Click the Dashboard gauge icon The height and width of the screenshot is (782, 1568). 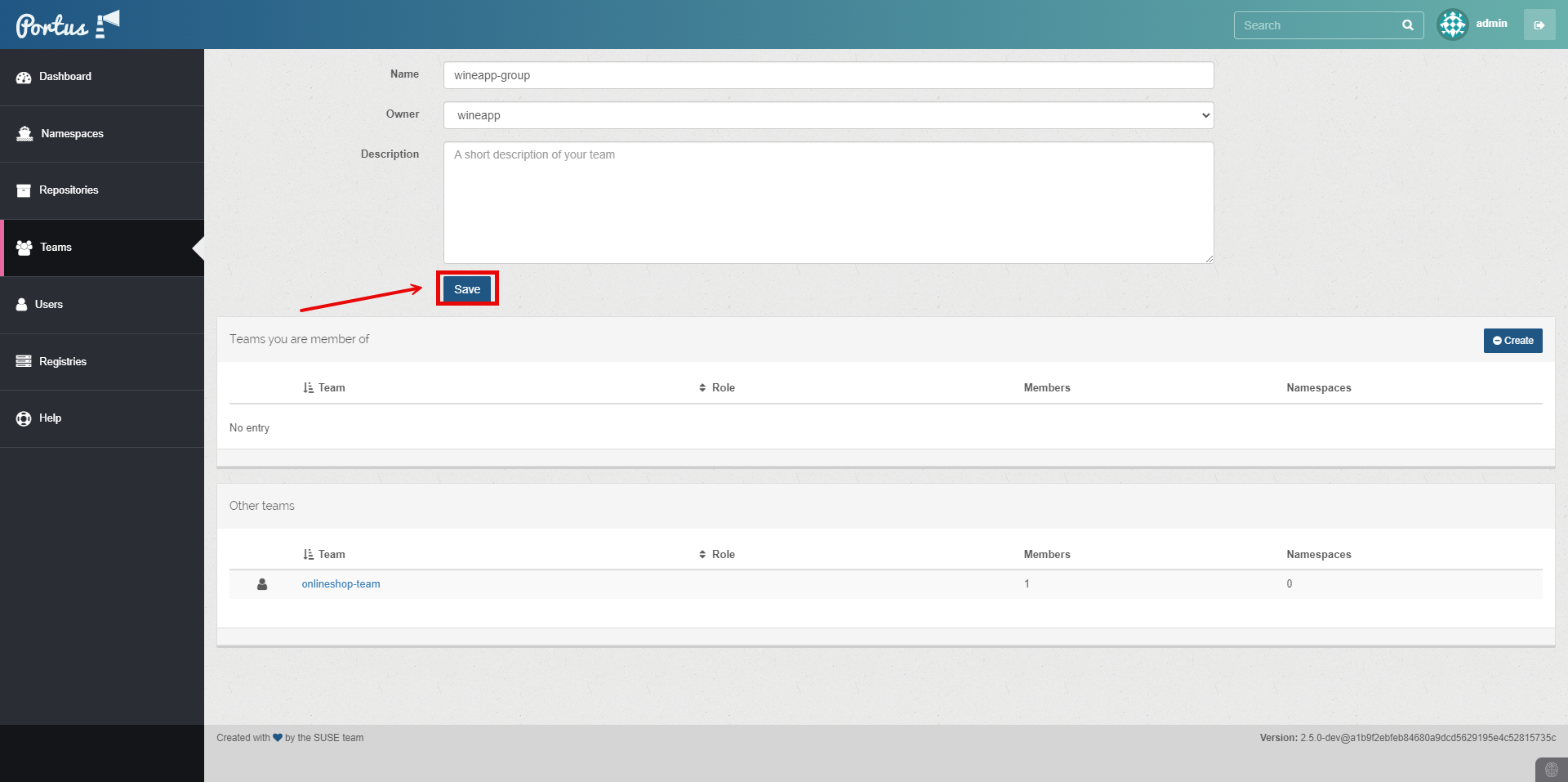coord(24,77)
